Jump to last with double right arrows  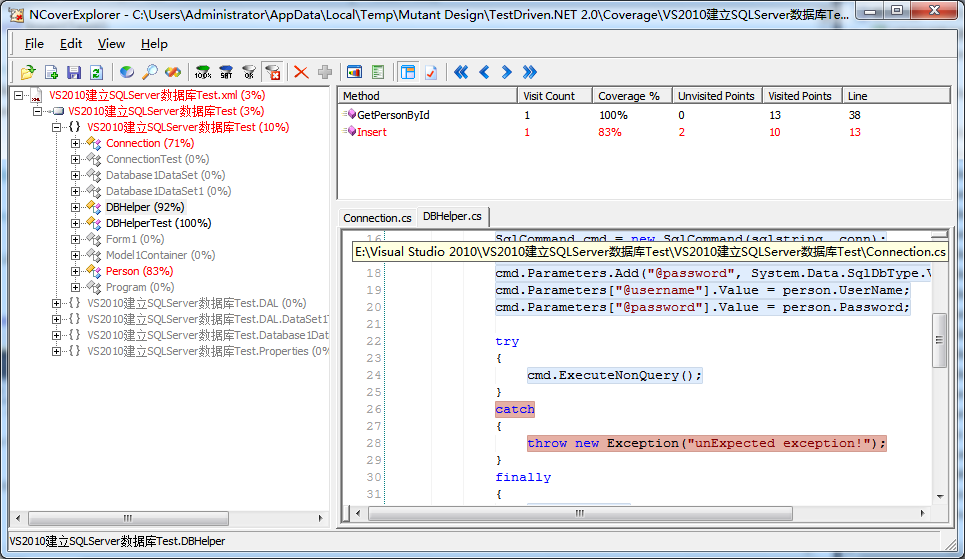point(529,73)
